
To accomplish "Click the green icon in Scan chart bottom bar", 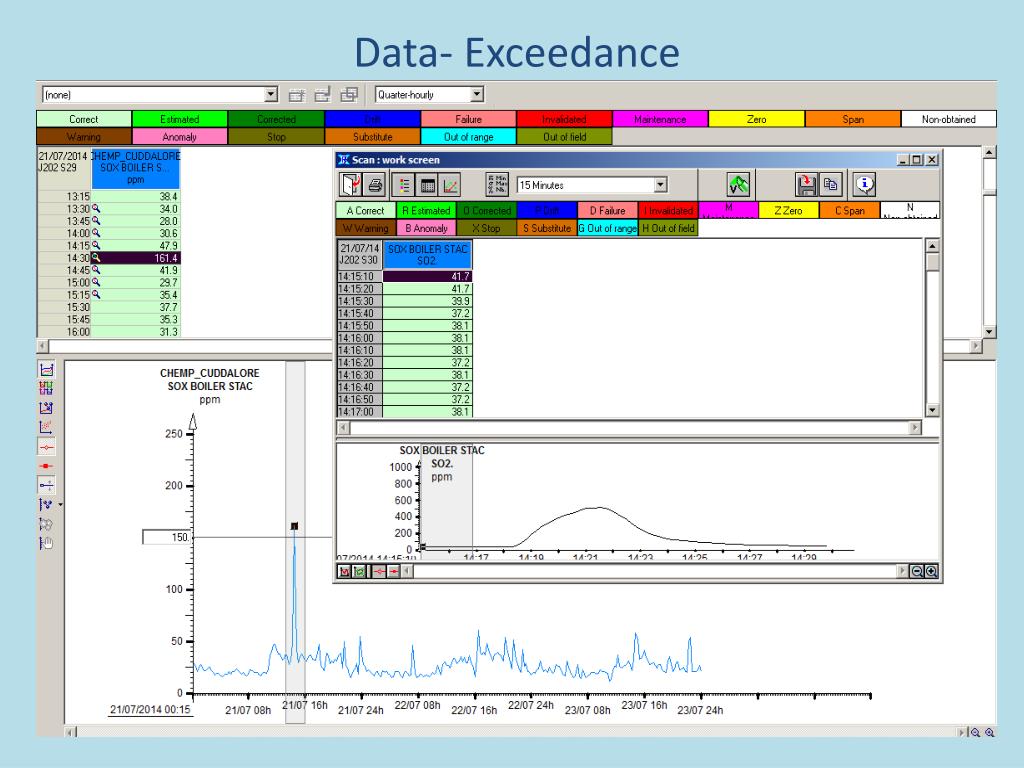I will (359, 571).
